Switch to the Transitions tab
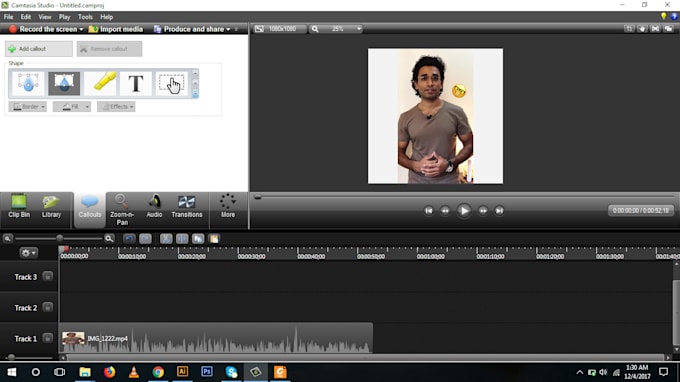 tap(187, 207)
